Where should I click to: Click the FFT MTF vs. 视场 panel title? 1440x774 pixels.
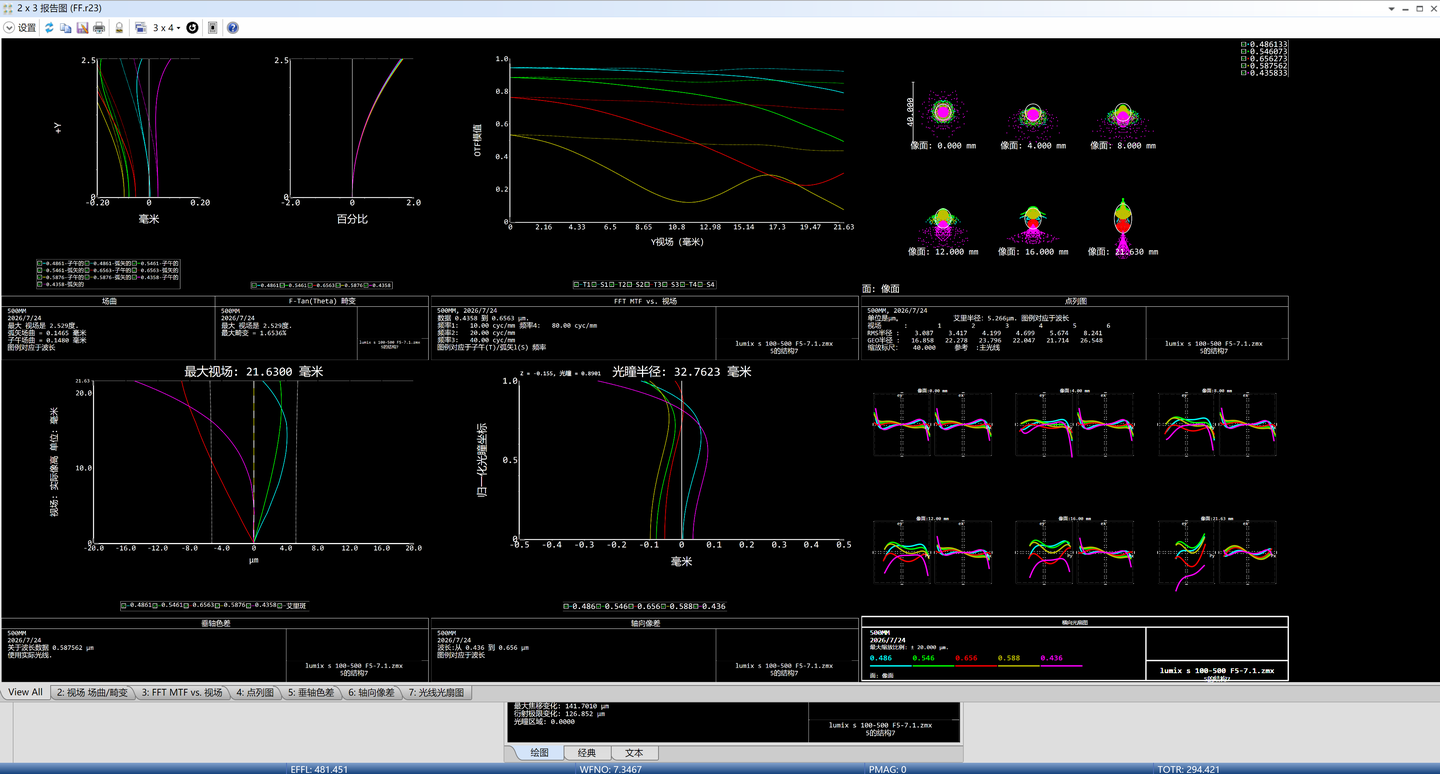[x=645, y=300]
